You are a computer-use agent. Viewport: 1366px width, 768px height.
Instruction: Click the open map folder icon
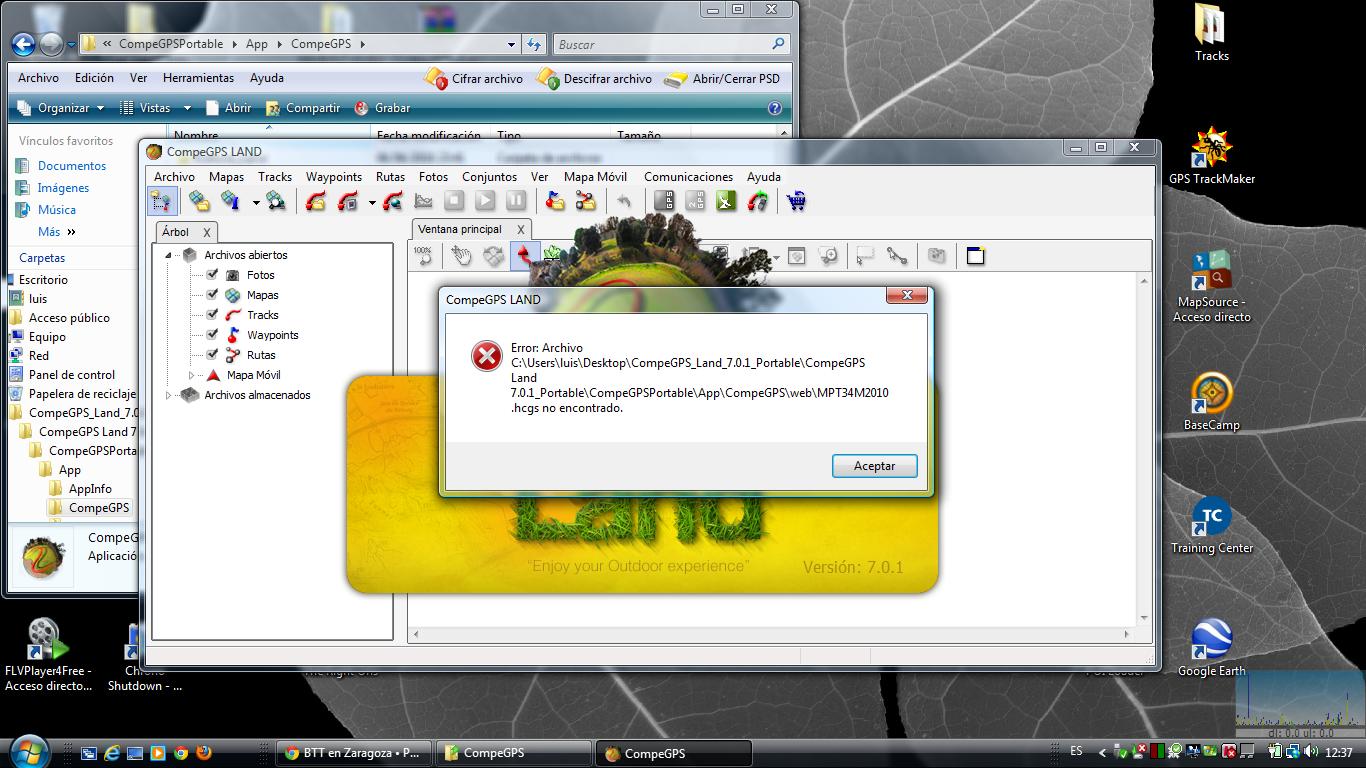[199, 201]
